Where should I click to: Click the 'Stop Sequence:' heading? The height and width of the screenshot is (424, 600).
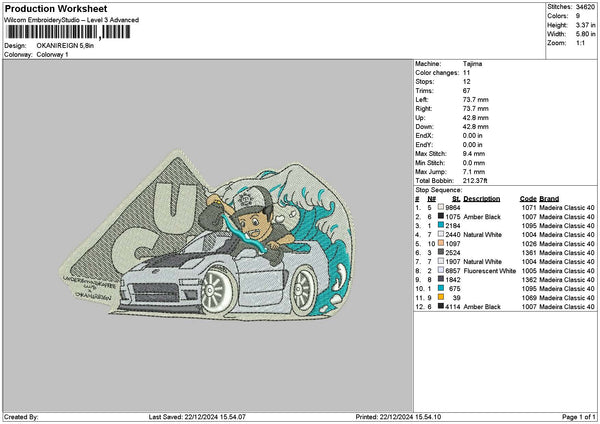point(439,190)
